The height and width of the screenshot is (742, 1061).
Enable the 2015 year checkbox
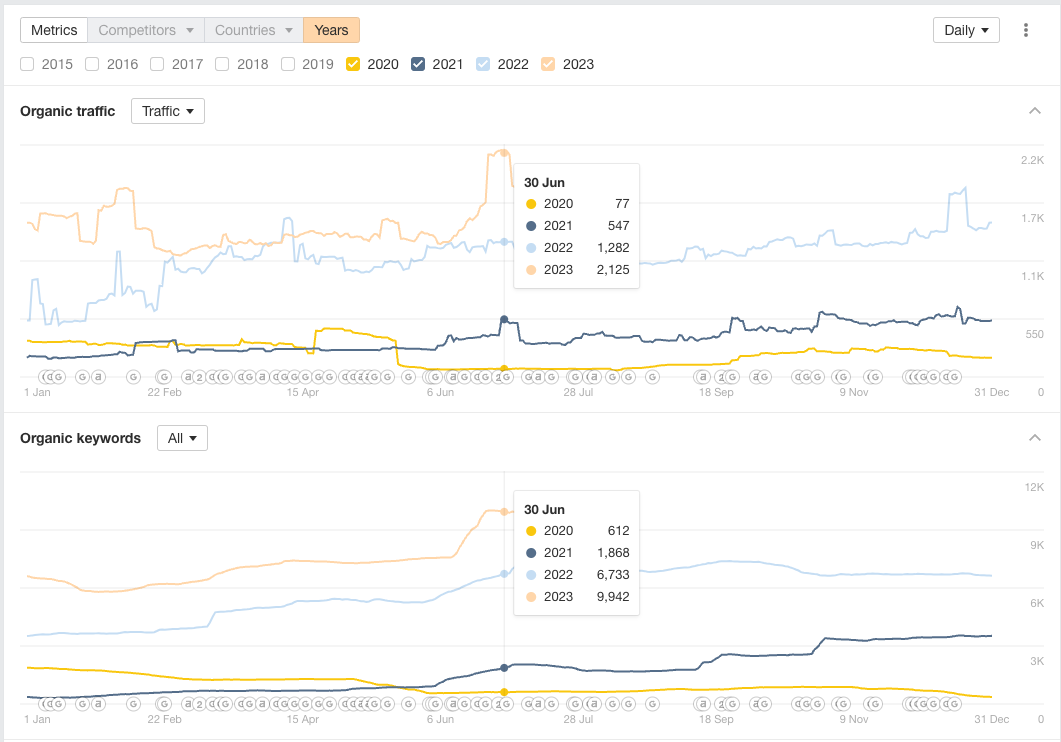(27, 64)
